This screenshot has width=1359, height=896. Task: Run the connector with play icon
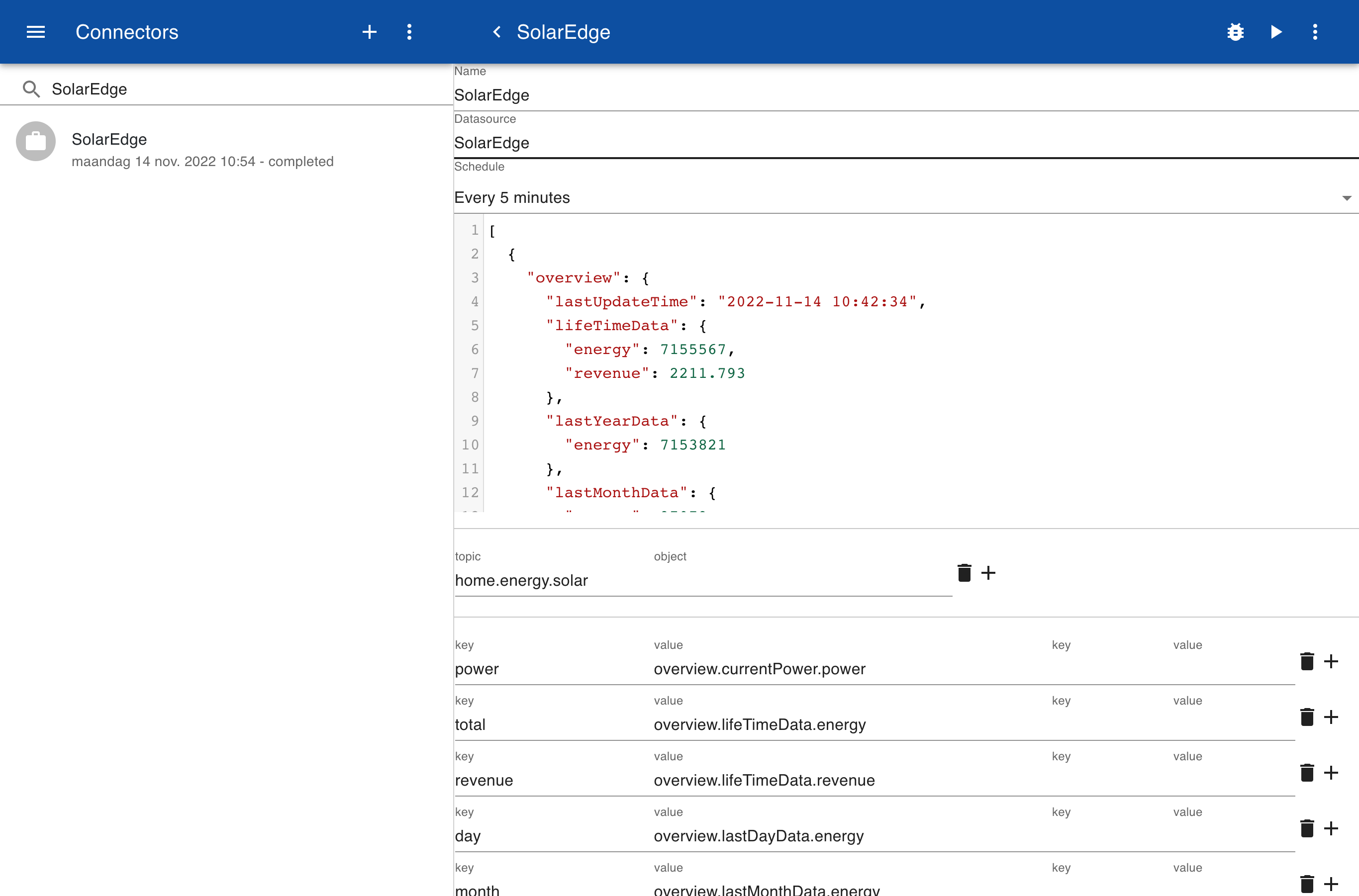1276,32
